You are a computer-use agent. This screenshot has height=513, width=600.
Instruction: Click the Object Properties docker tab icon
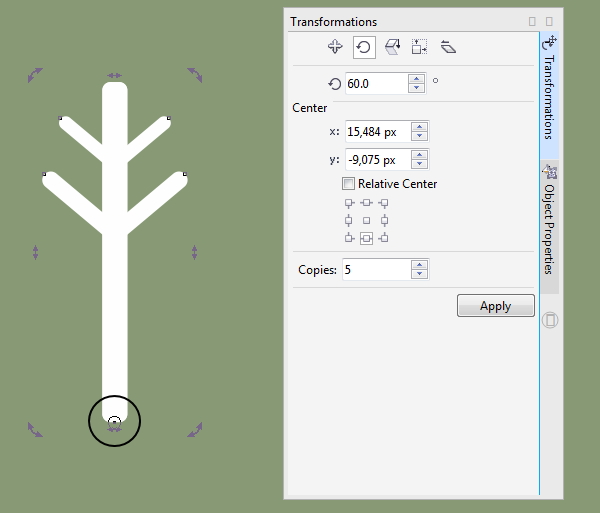549,171
